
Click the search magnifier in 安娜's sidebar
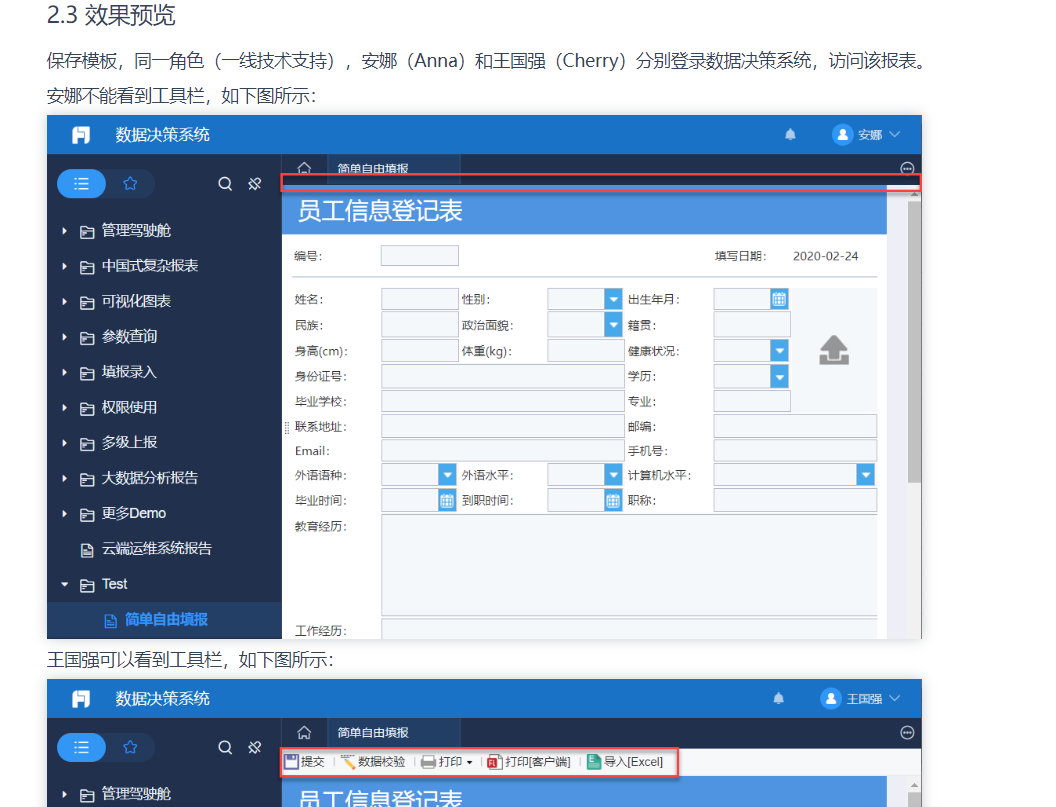coord(225,184)
